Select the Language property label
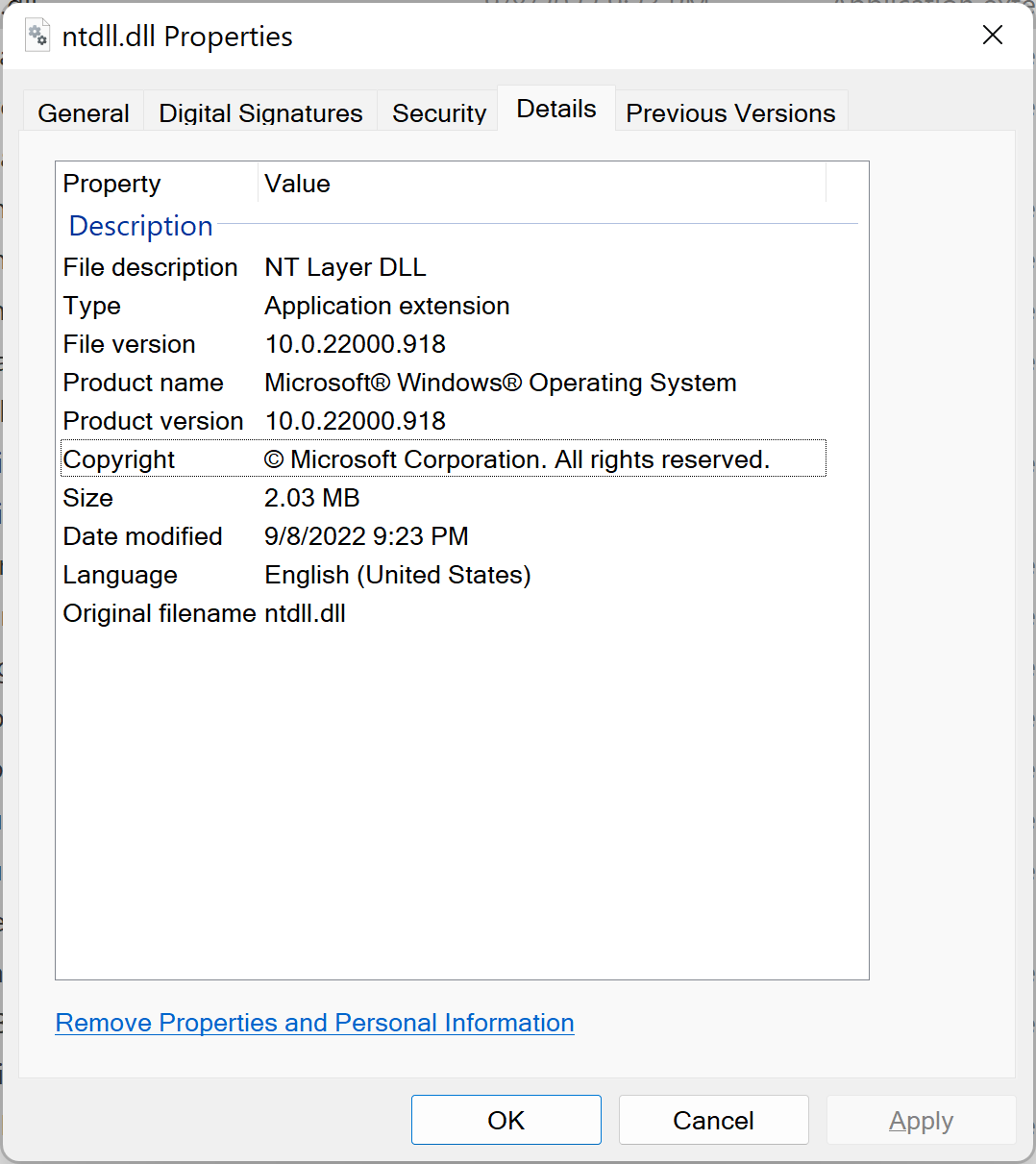 point(120,575)
